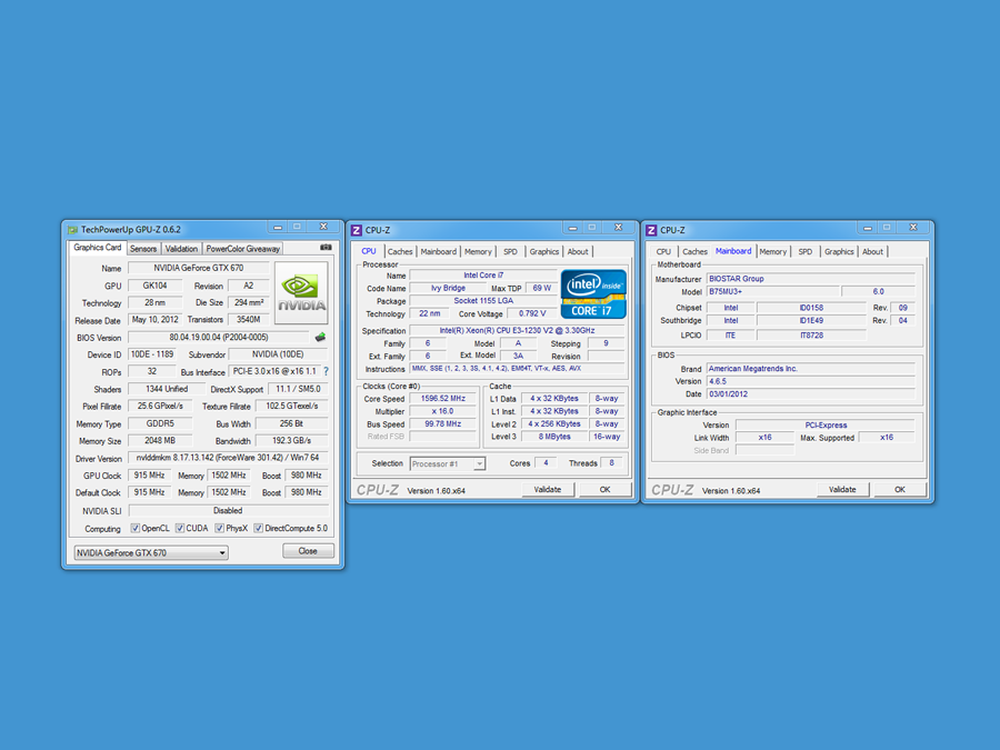The width and height of the screenshot is (1000, 750).
Task: Open the Processor #1 selection dropdown
Action: (447, 464)
